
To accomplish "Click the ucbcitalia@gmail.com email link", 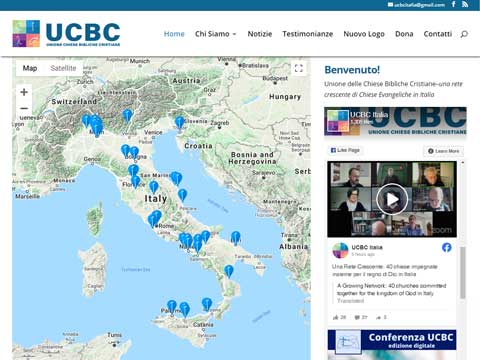I will click(x=419, y=5).
